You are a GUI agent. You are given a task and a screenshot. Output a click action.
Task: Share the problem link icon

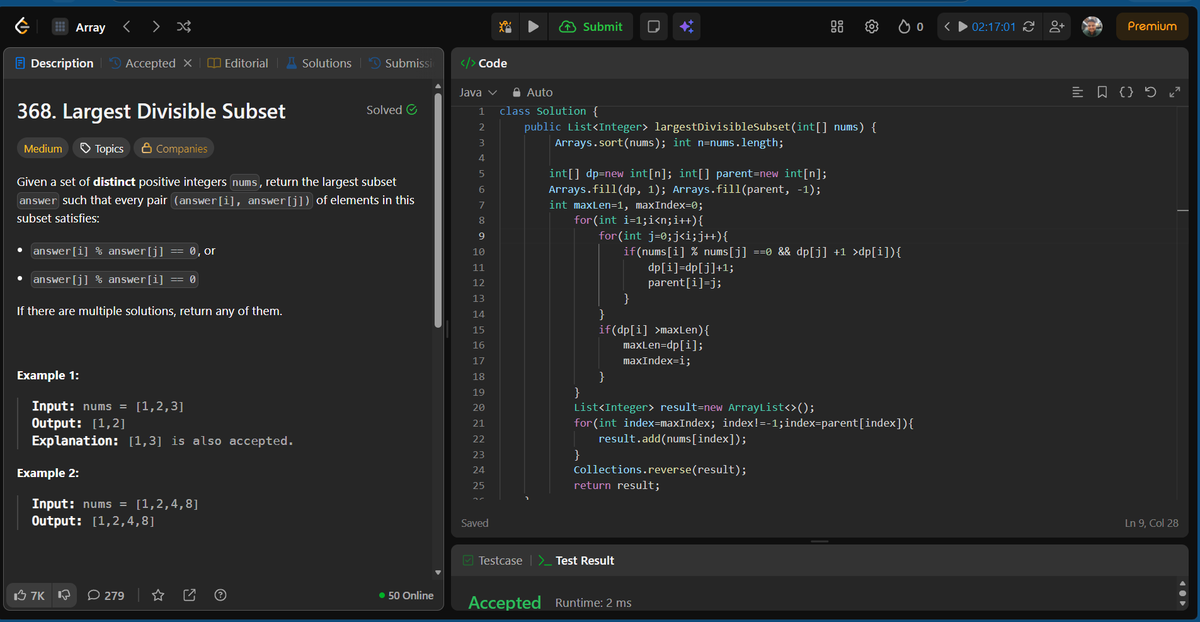[189, 595]
